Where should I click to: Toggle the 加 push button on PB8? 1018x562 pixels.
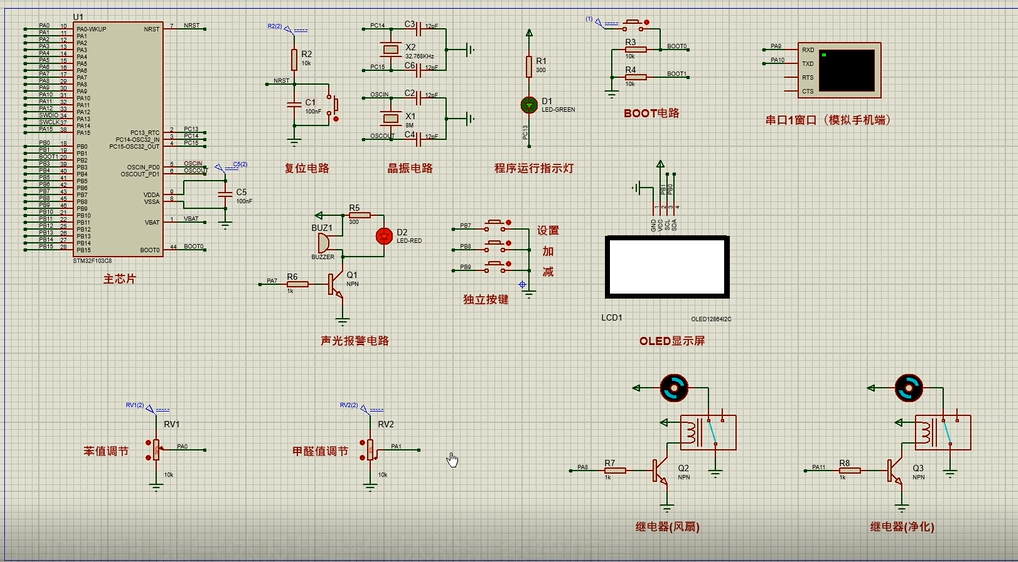[499, 245]
